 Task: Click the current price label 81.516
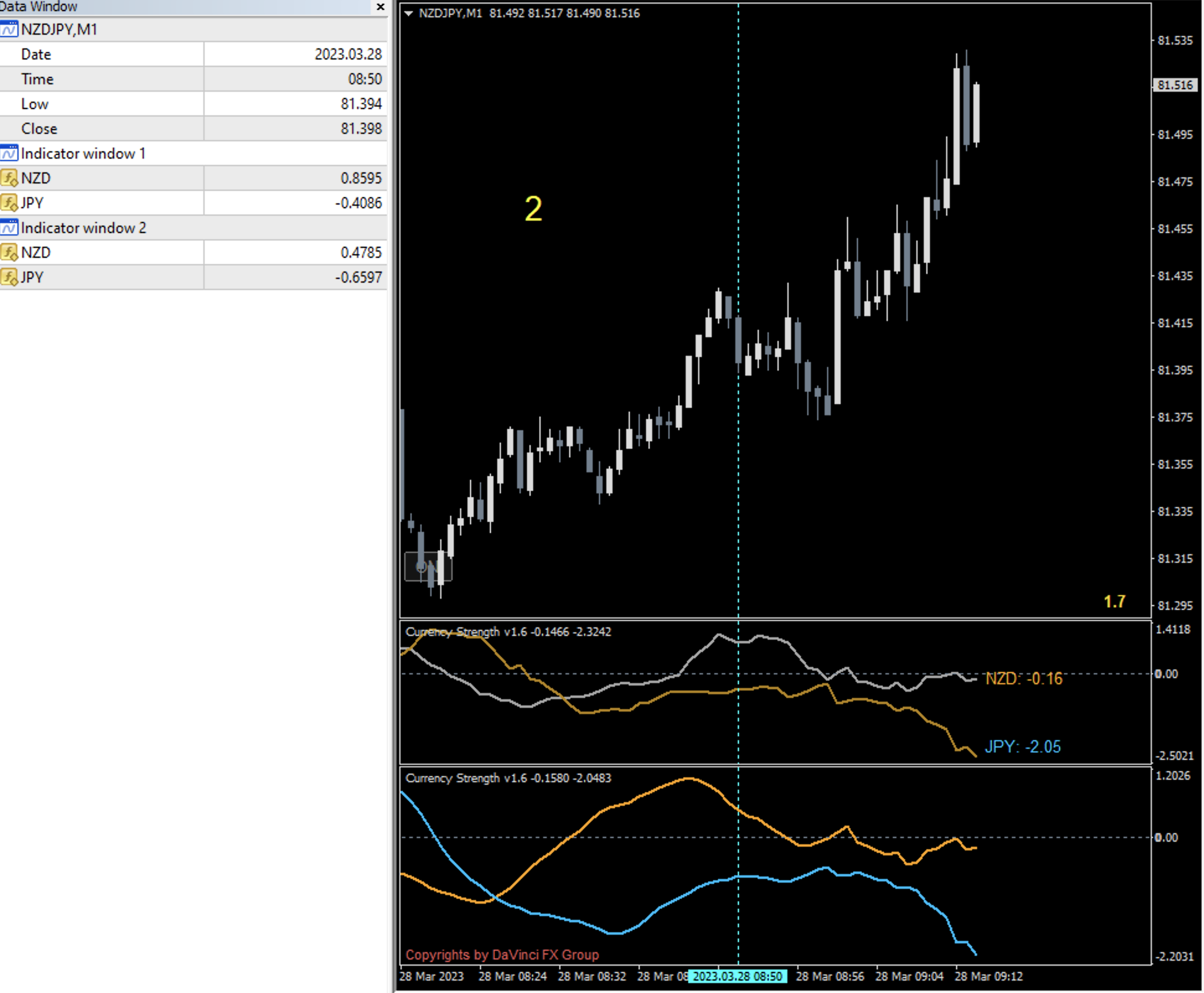[1174, 85]
